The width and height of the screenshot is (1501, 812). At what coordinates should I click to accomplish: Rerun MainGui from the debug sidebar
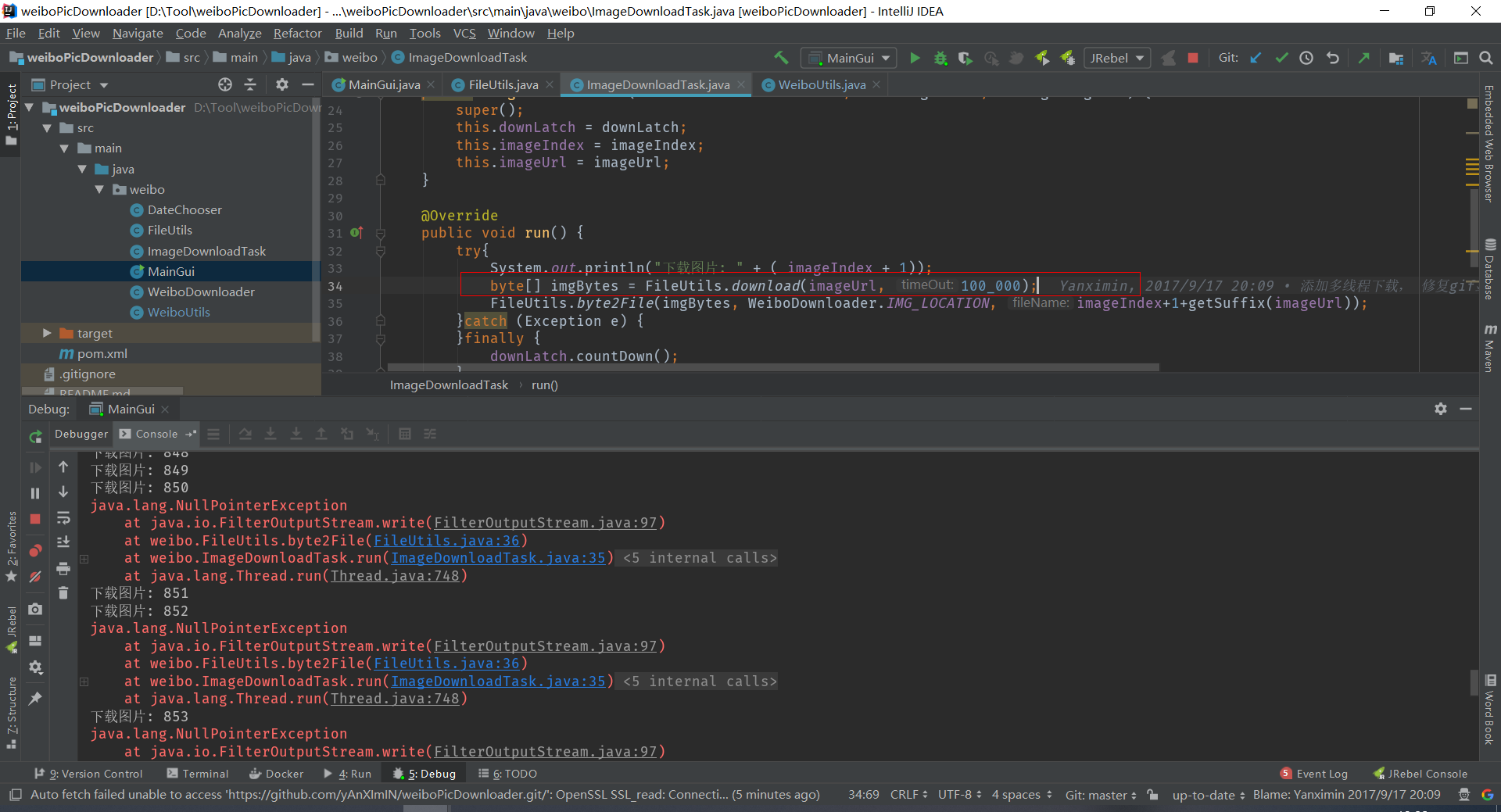[x=35, y=437]
